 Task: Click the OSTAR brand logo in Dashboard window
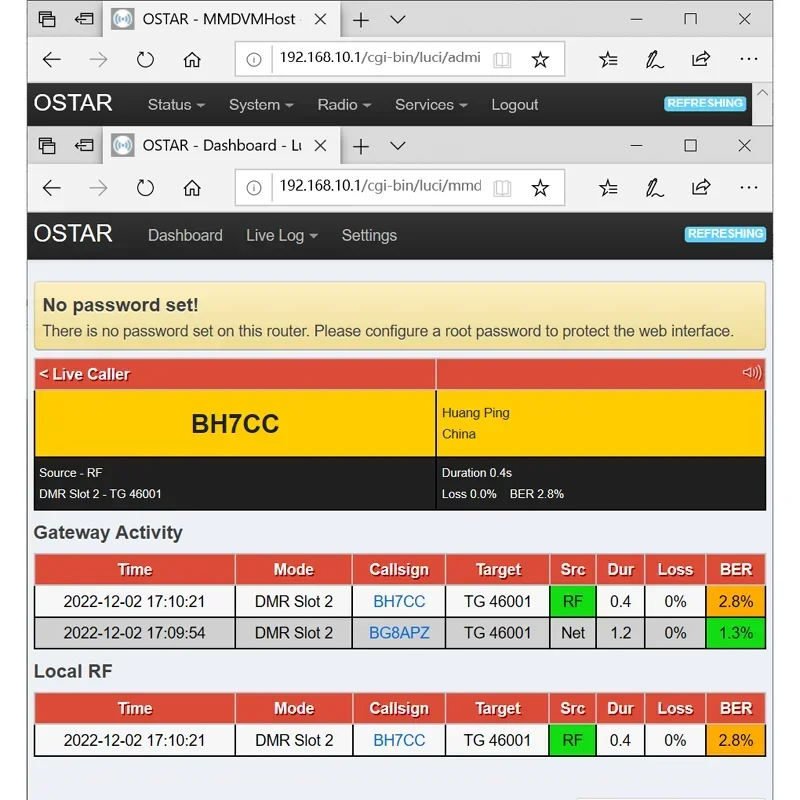[x=73, y=234]
